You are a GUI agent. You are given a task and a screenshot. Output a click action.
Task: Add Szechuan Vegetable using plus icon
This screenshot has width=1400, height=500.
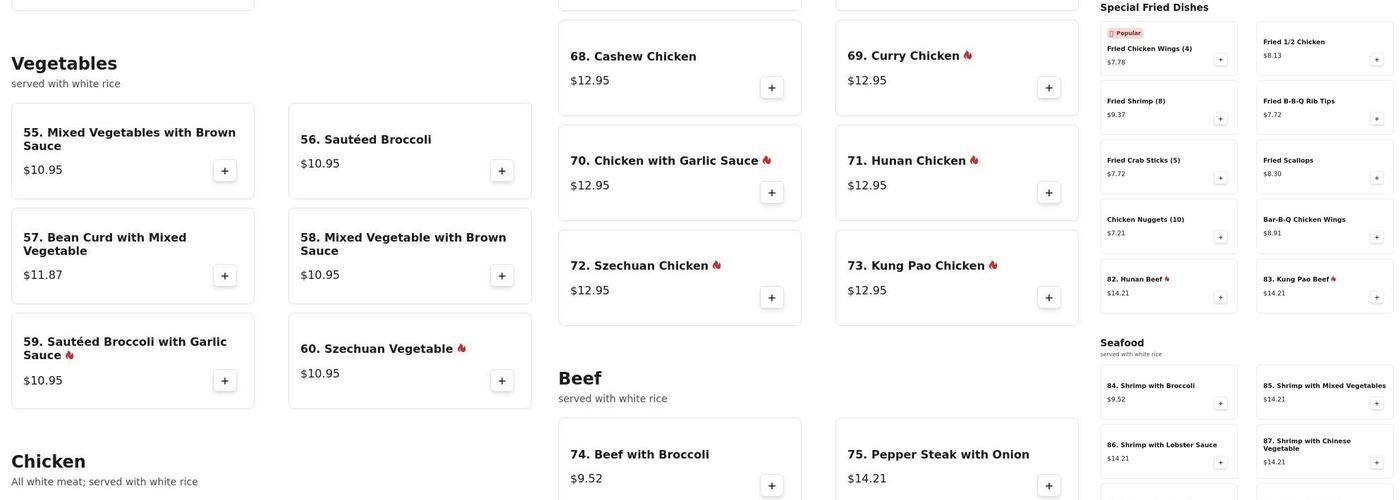point(502,381)
